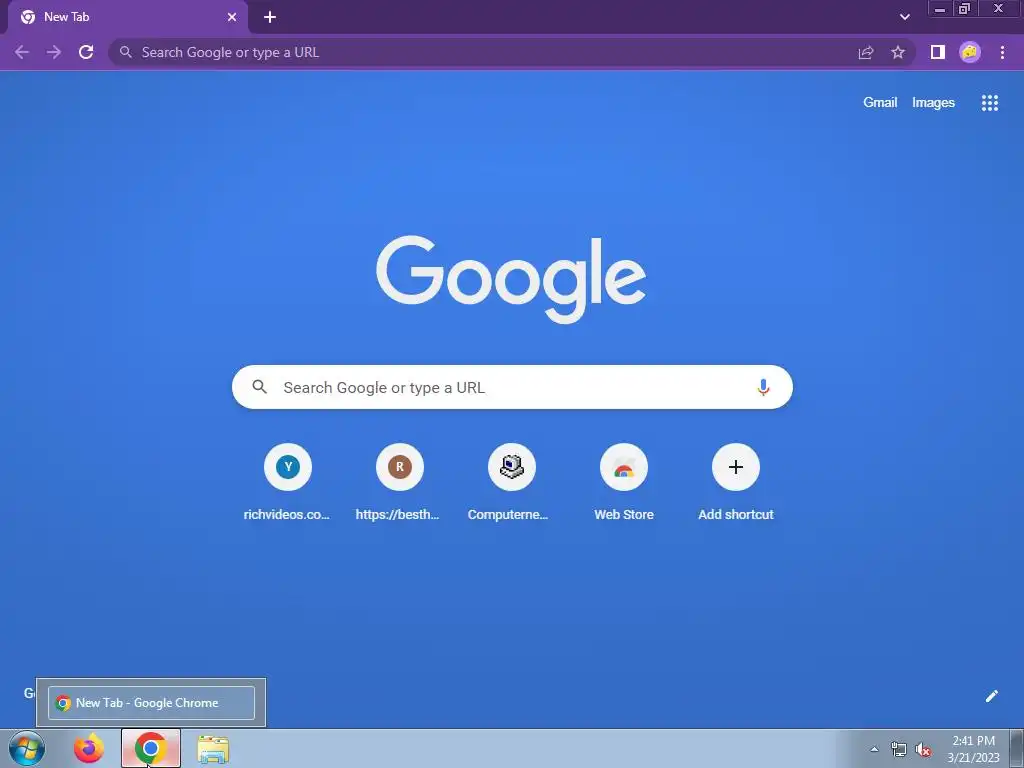The image size is (1024, 768).
Task: Open the Images link
Action: tap(933, 103)
